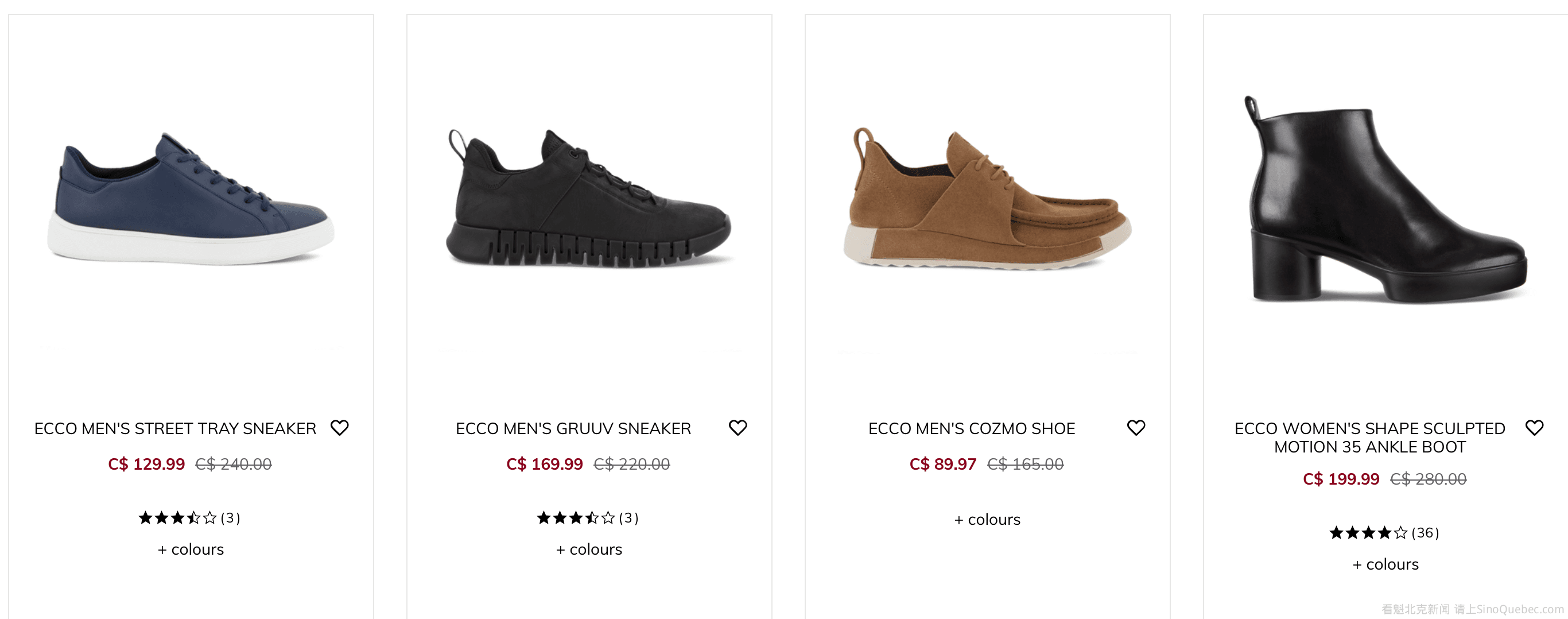Show more colours for Gruuv Sneaker
Image resolution: width=1568 pixels, height=619 pixels.
[589, 550]
